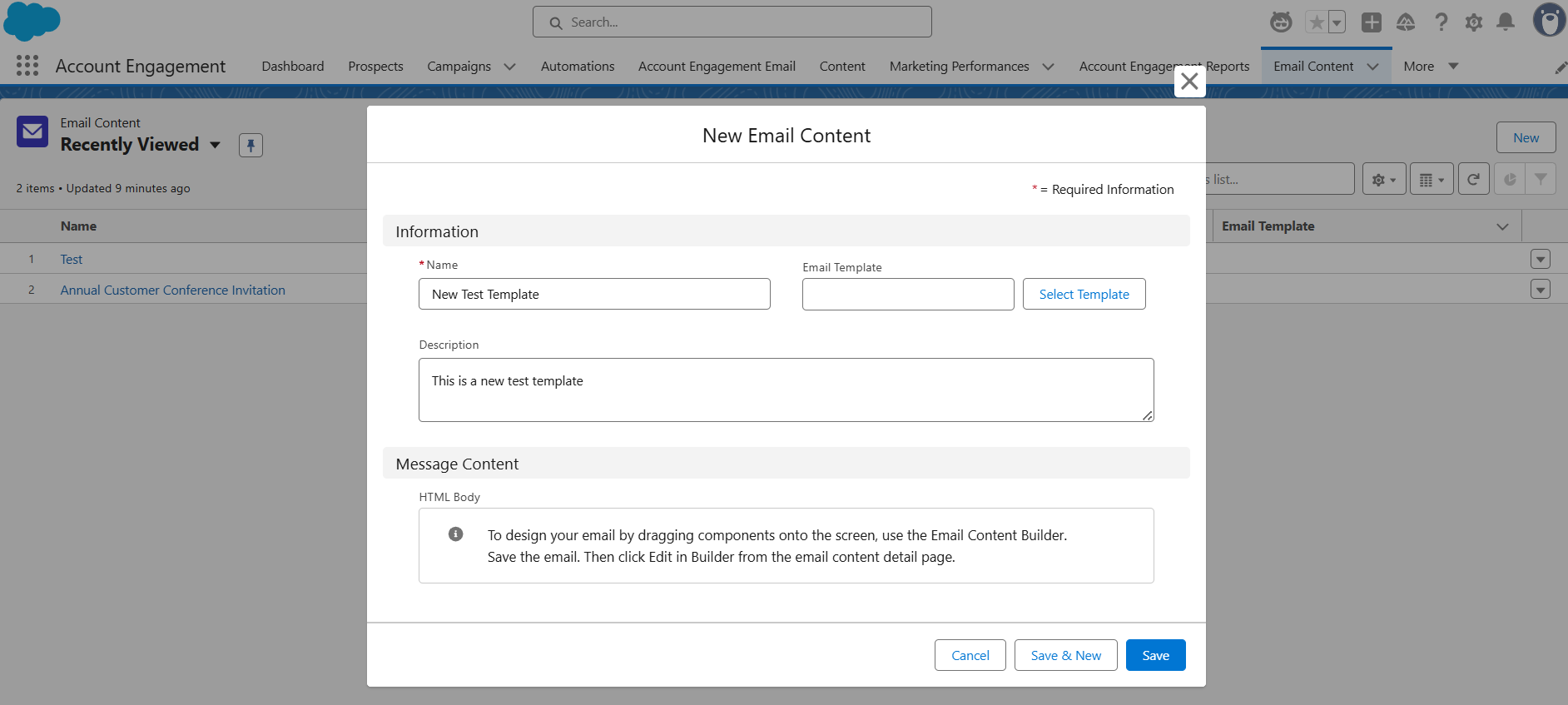
Task: Open the Recently Viewed list dropdown
Action: [216, 145]
